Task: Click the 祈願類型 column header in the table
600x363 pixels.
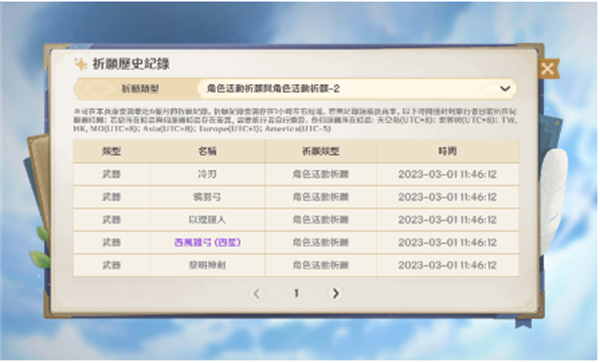Action: pos(321,151)
